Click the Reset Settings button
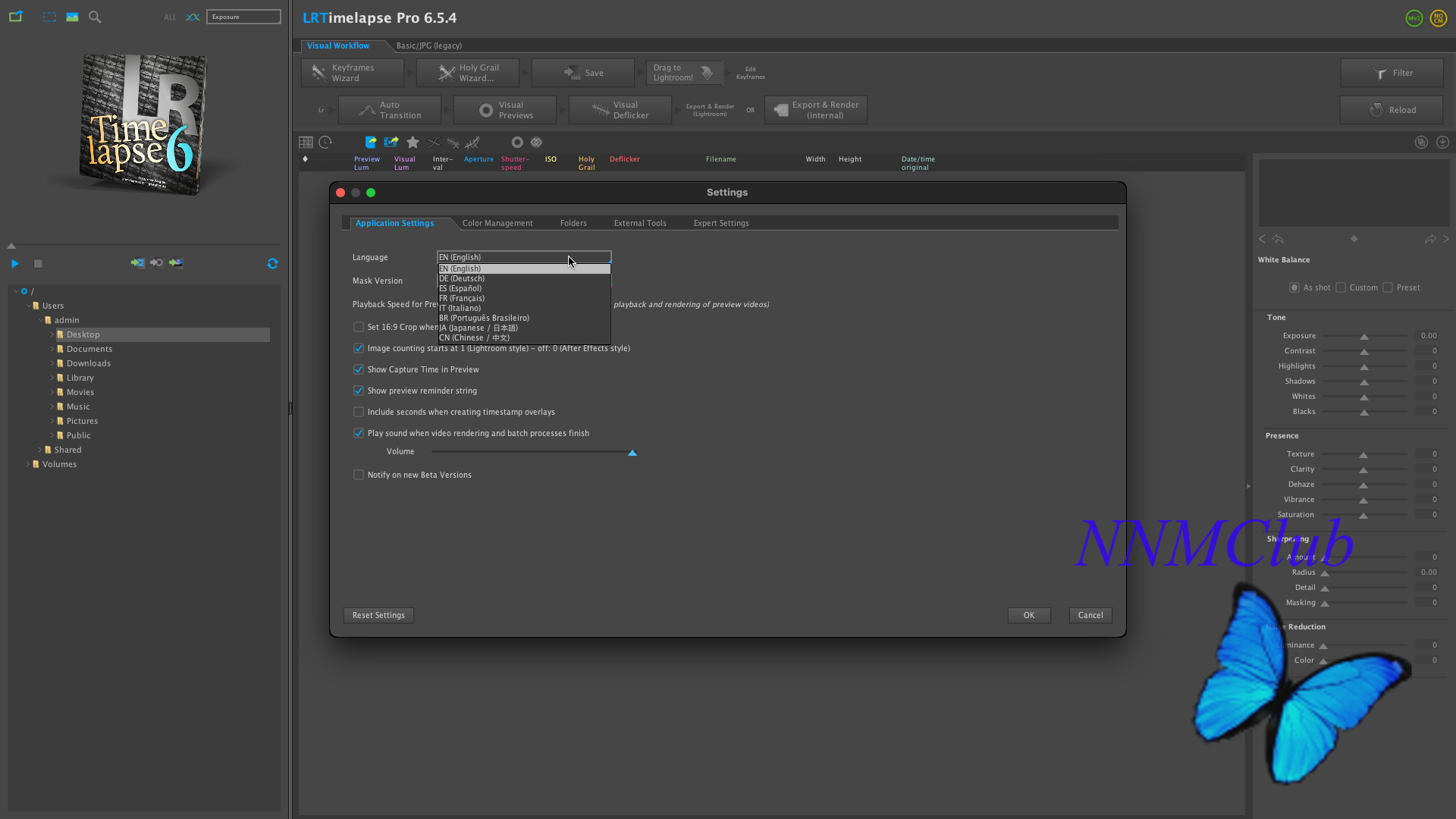The width and height of the screenshot is (1456, 819). 378,615
